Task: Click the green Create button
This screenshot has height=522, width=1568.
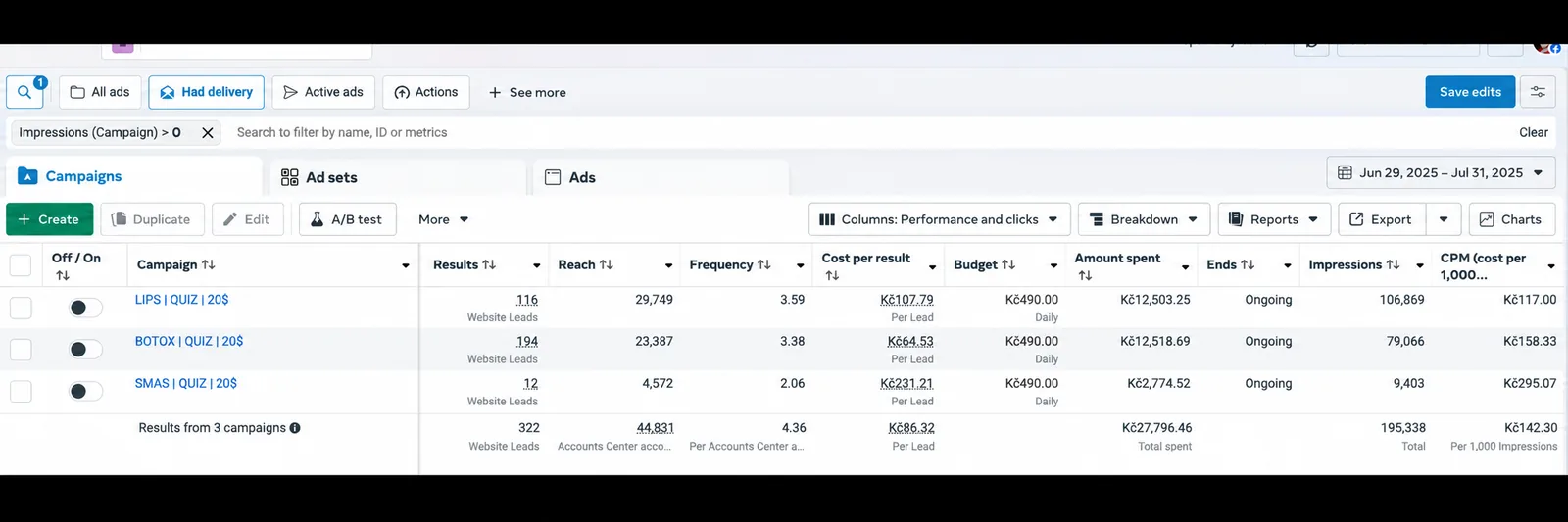Action: (49, 219)
